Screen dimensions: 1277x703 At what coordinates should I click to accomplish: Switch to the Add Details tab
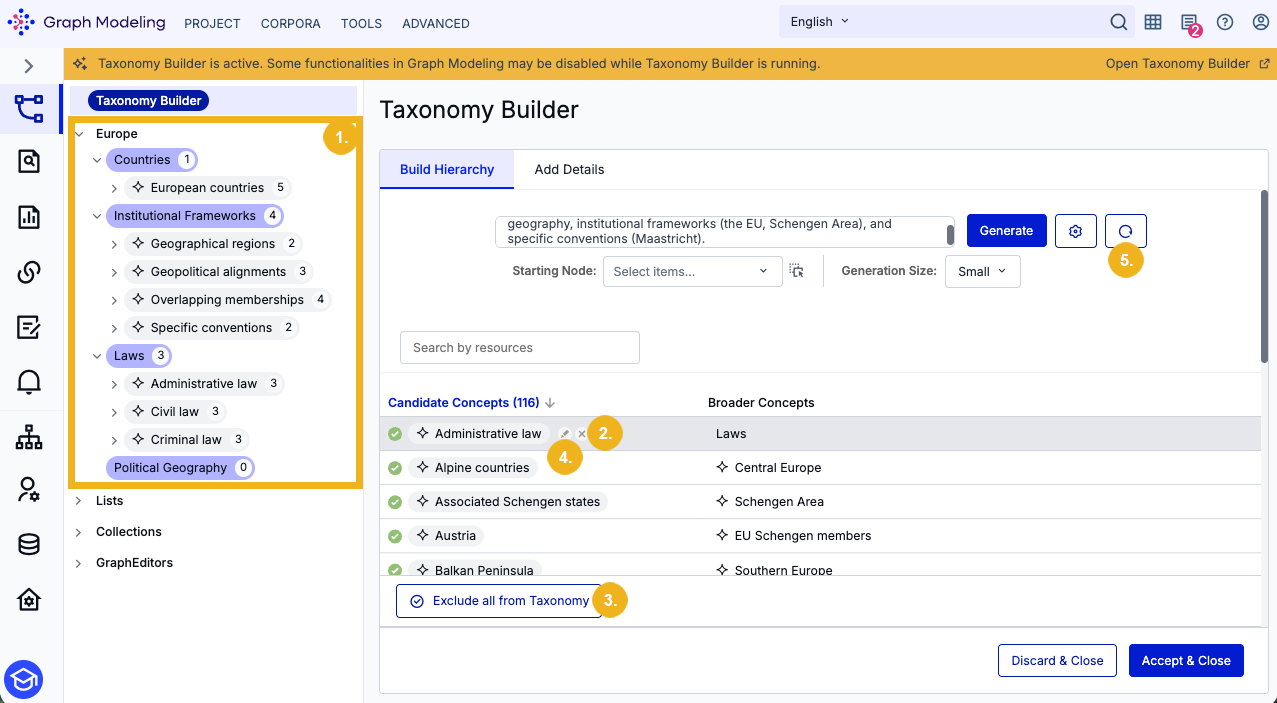pyautogui.click(x=569, y=169)
